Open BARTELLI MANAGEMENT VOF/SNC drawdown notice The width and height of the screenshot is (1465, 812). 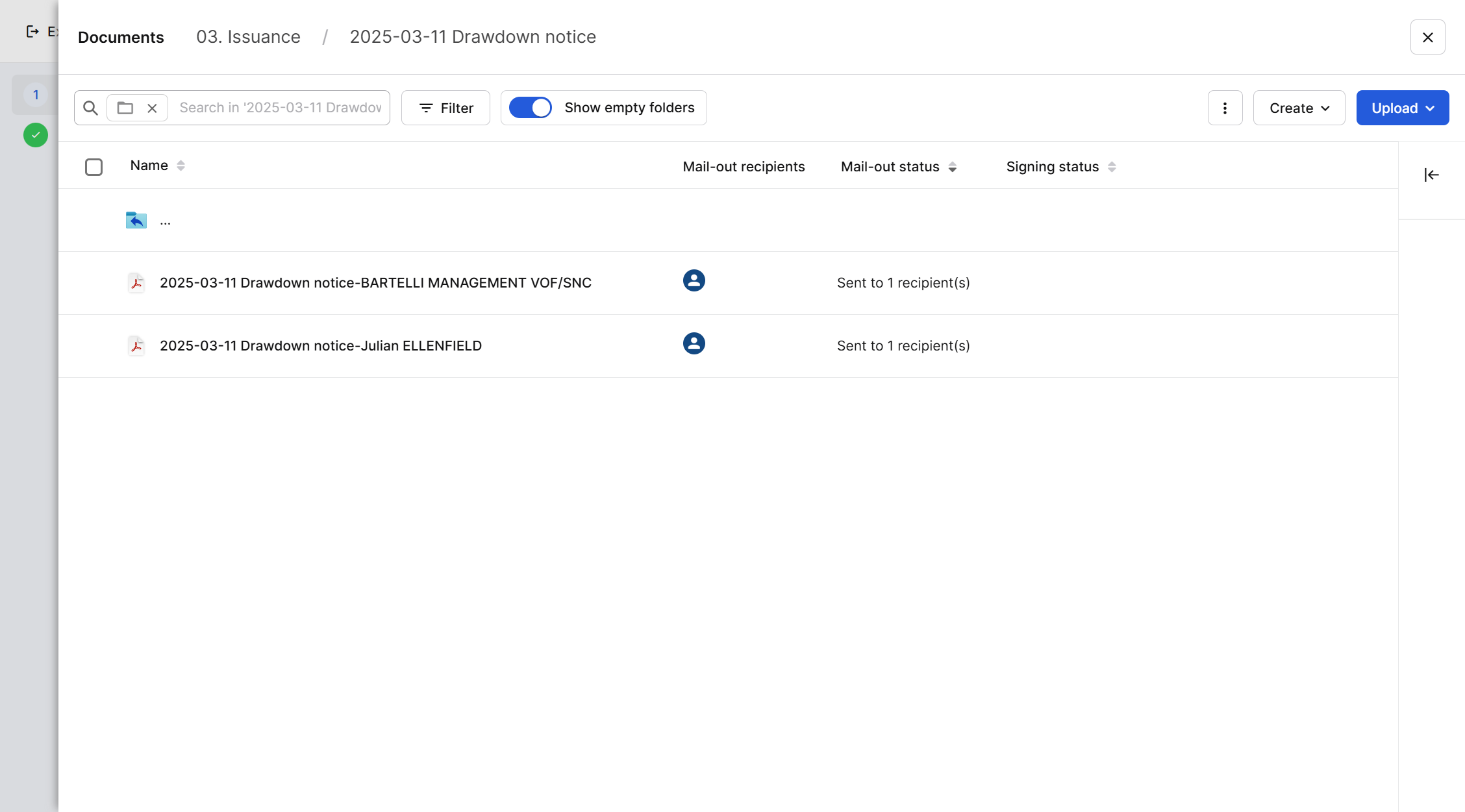375,283
